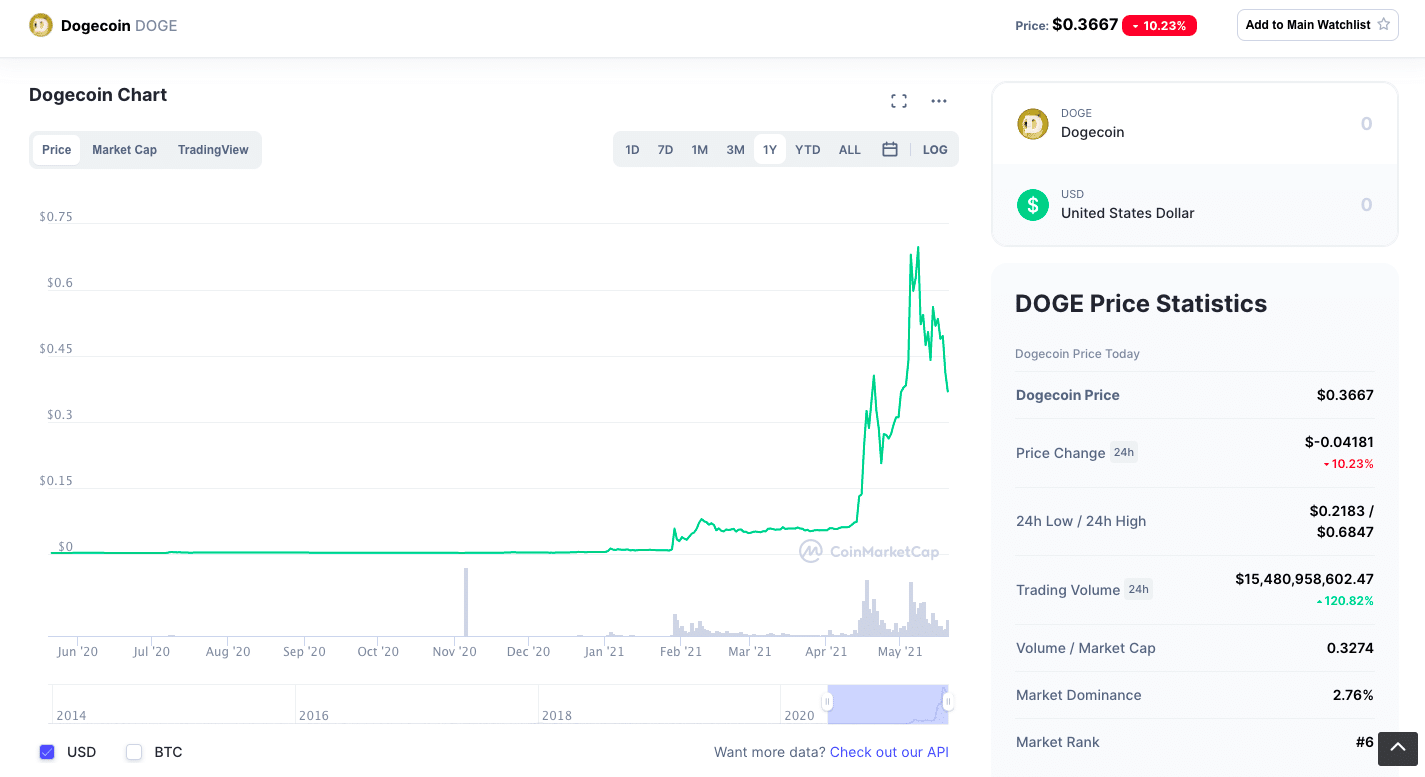This screenshot has height=777, width=1425.
Task: Click the highlighted range in timeline navigator
Action: (x=887, y=704)
